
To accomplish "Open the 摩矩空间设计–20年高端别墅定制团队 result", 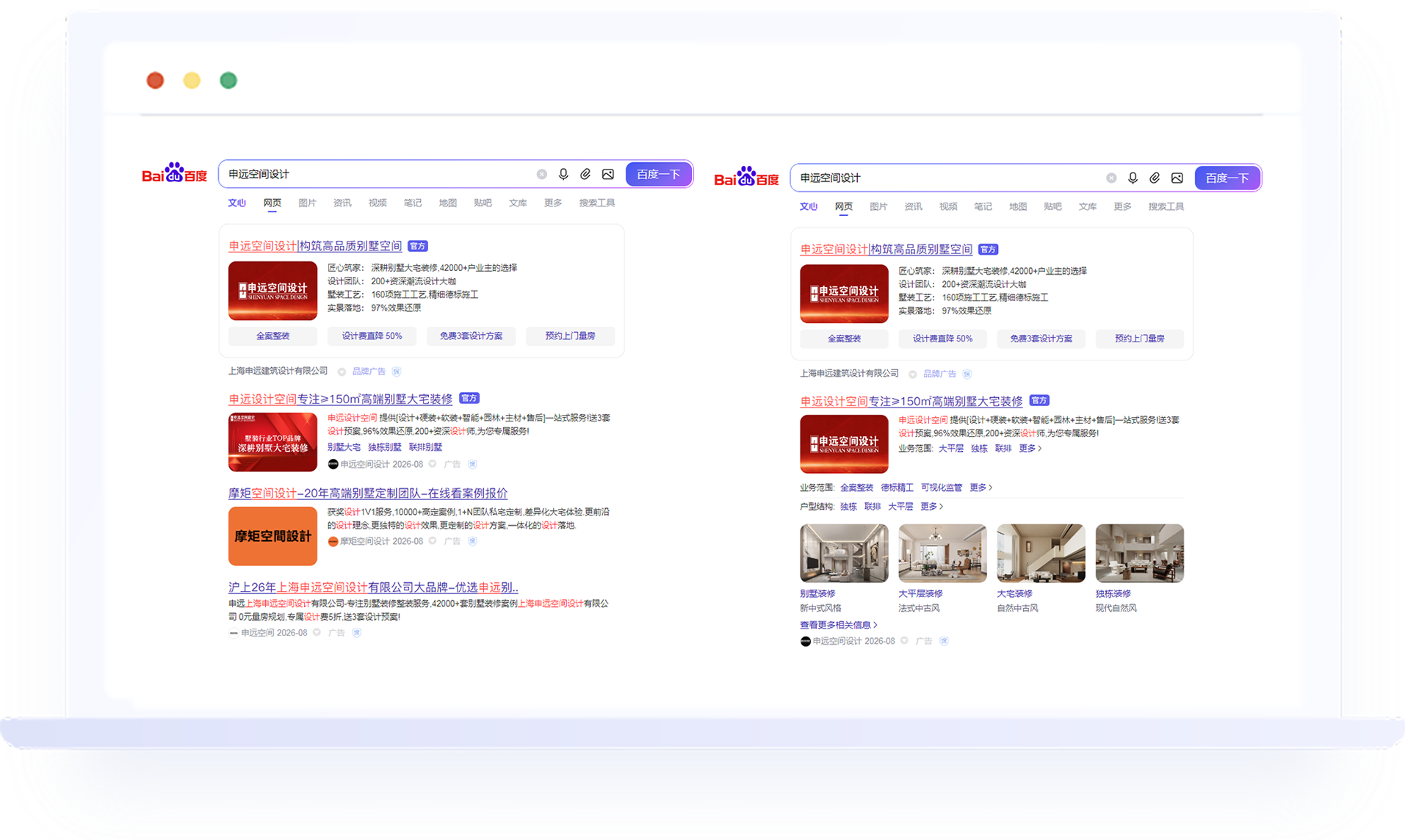I will click(x=368, y=493).
